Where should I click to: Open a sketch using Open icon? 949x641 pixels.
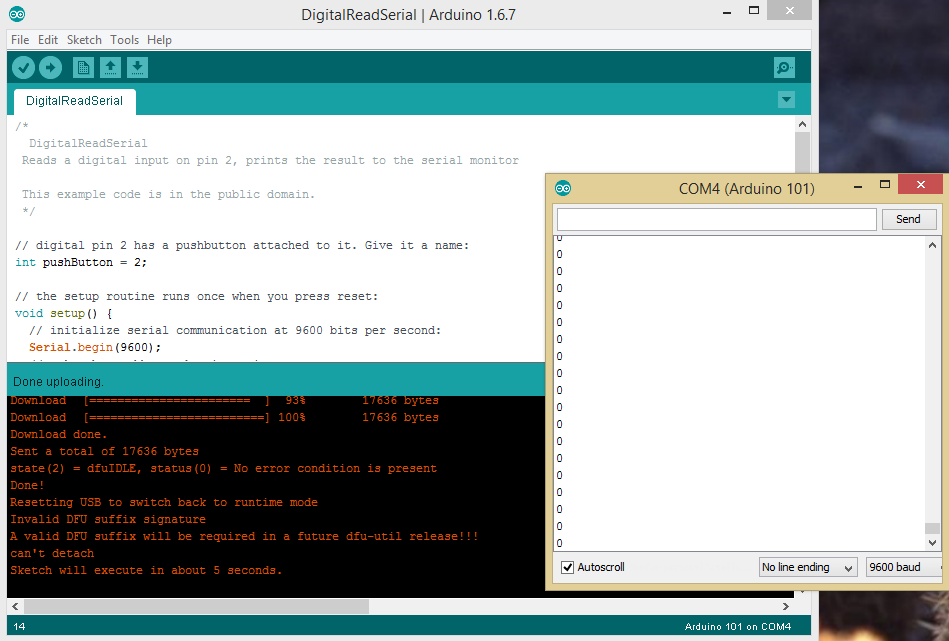111,67
